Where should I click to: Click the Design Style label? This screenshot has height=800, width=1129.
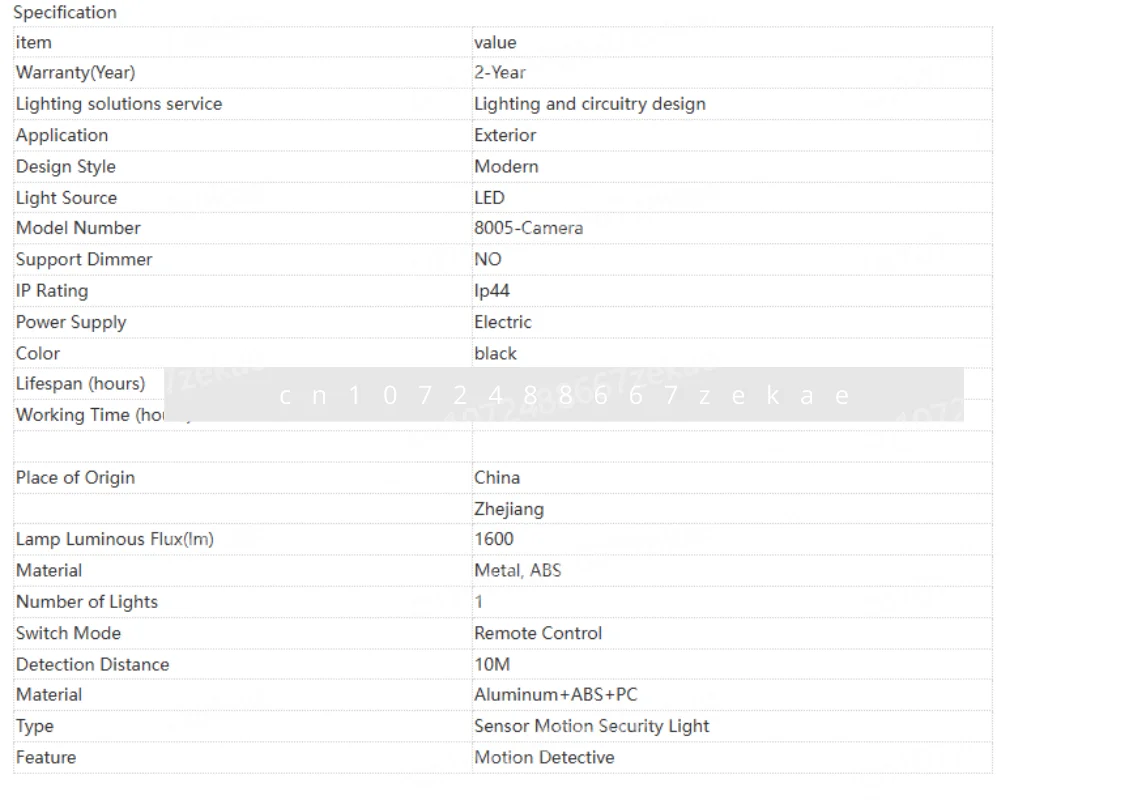(x=66, y=167)
